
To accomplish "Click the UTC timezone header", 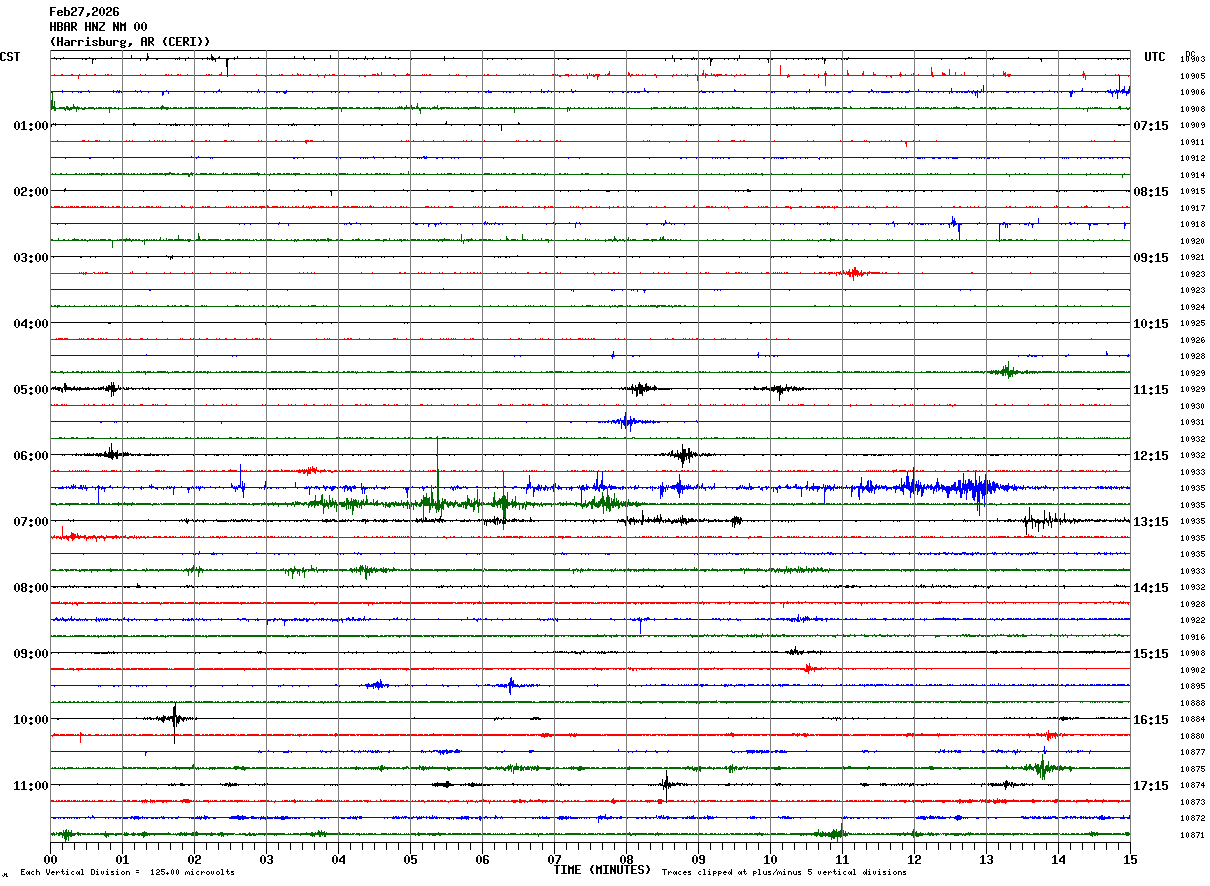I will [x=1155, y=57].
